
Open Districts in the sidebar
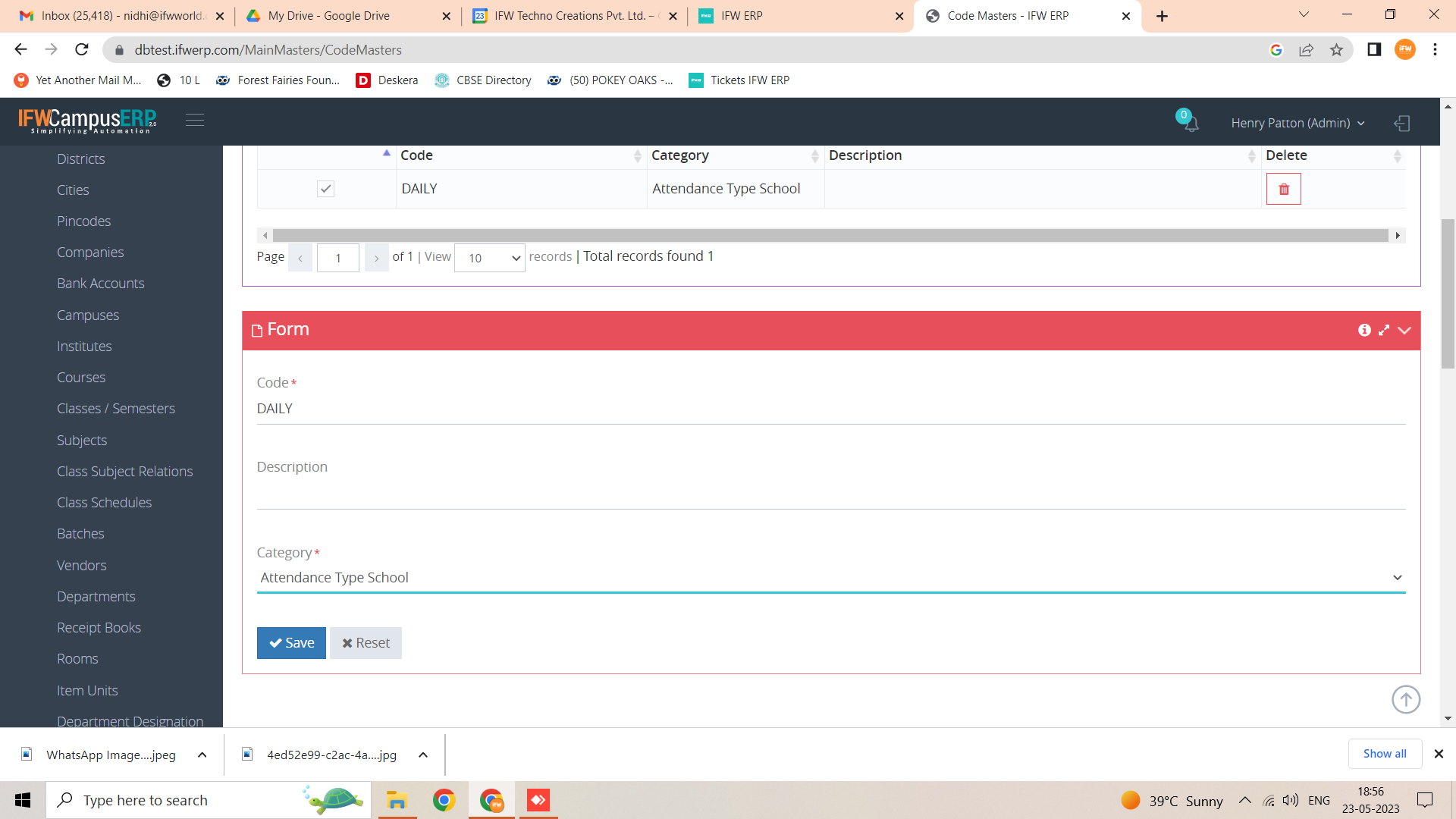(x=80, y=159)
